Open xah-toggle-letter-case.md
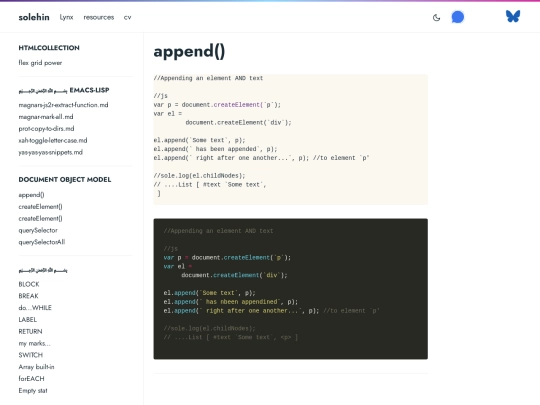 point(53,140)
